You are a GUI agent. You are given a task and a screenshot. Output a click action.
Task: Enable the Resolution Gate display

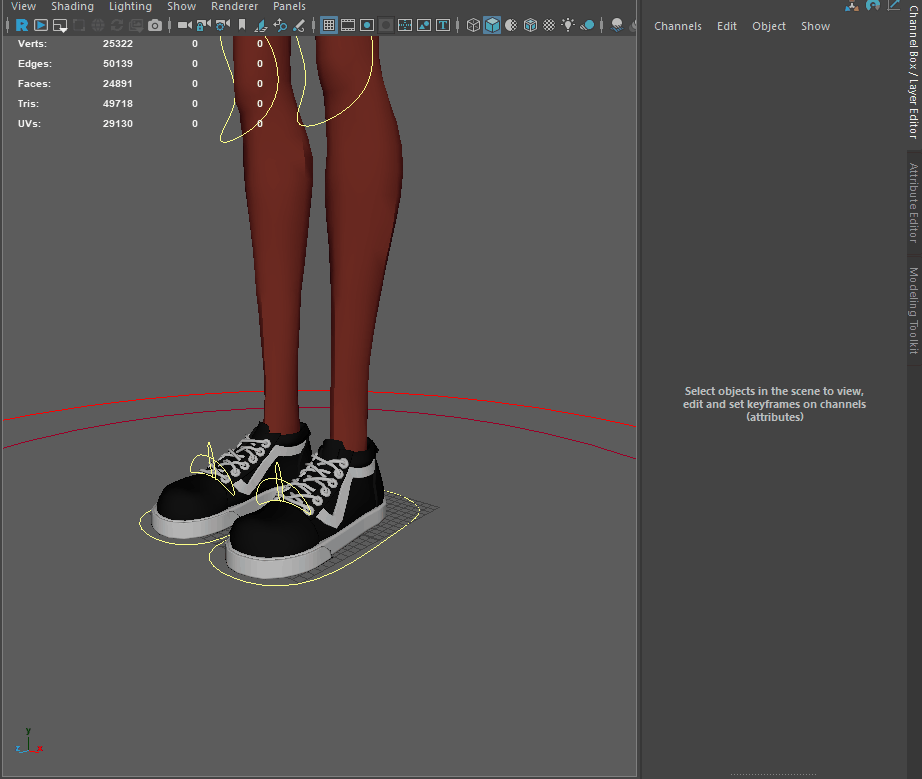coord(366,25)
